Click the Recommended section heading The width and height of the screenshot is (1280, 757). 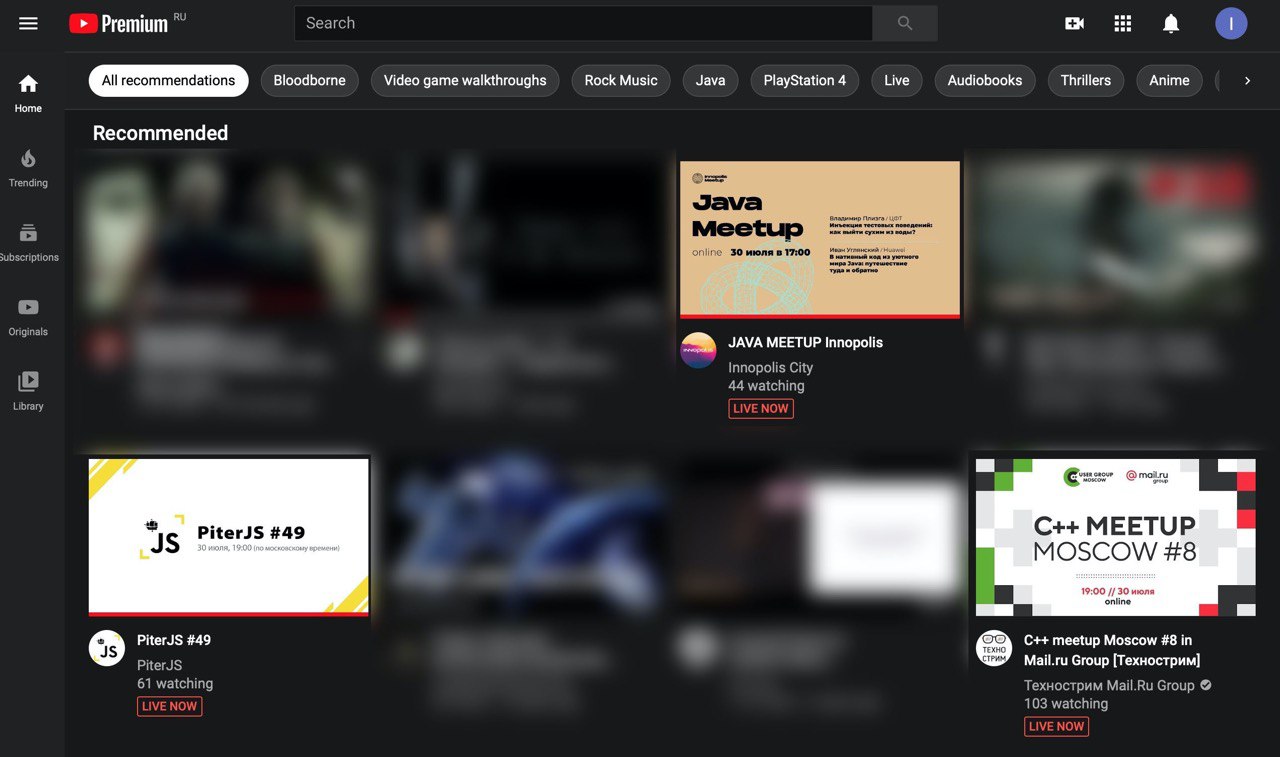[x=160, y=133]
